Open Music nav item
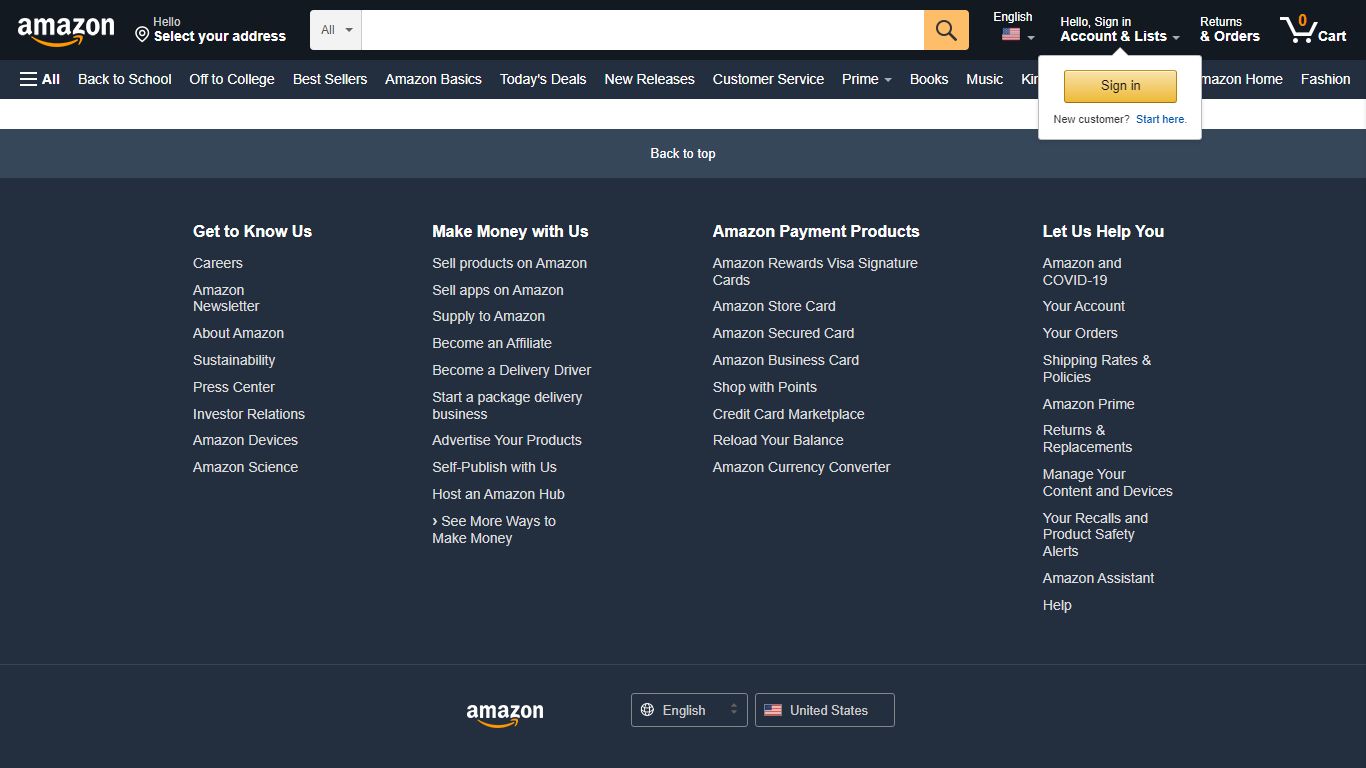Viewport: 1366px width, 768px height. pos(984,79)
